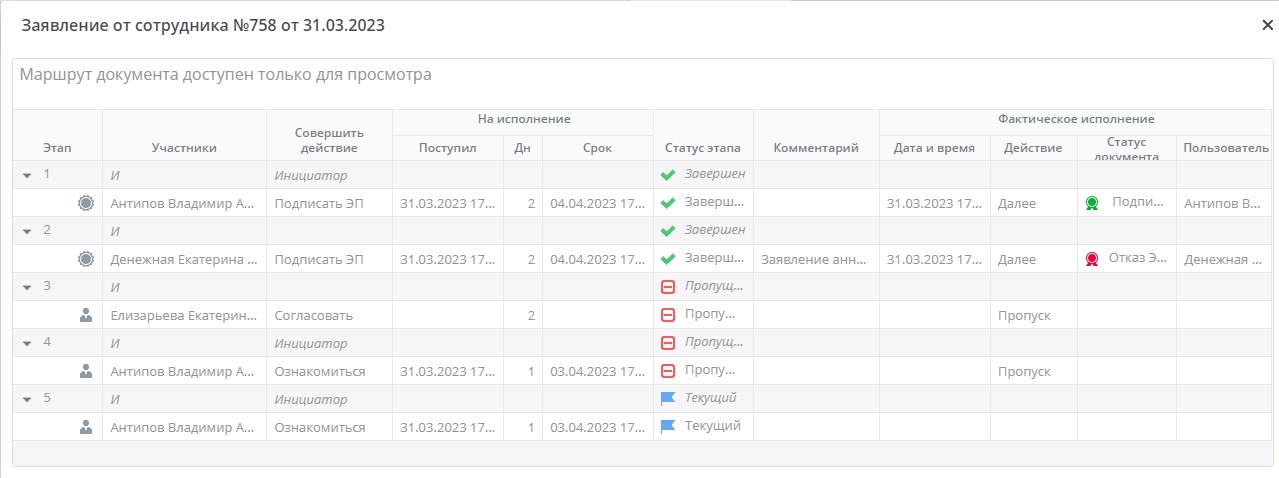Click the dialog title Заявление от сотрудника №758
The image size is (1279, 478).
pyautogui.click(x=203, y=26)
